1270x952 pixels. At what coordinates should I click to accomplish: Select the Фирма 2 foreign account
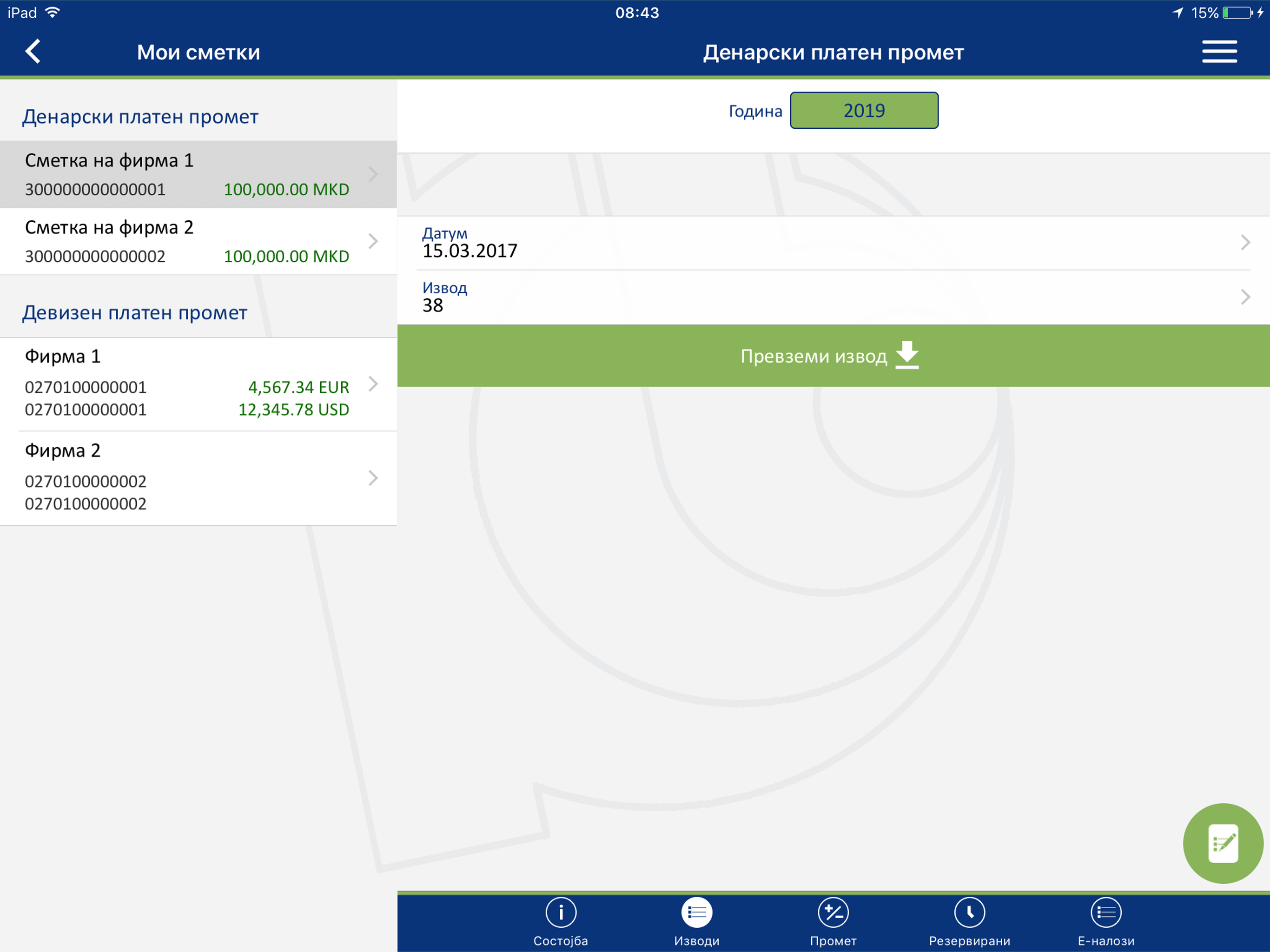point(198,478)
